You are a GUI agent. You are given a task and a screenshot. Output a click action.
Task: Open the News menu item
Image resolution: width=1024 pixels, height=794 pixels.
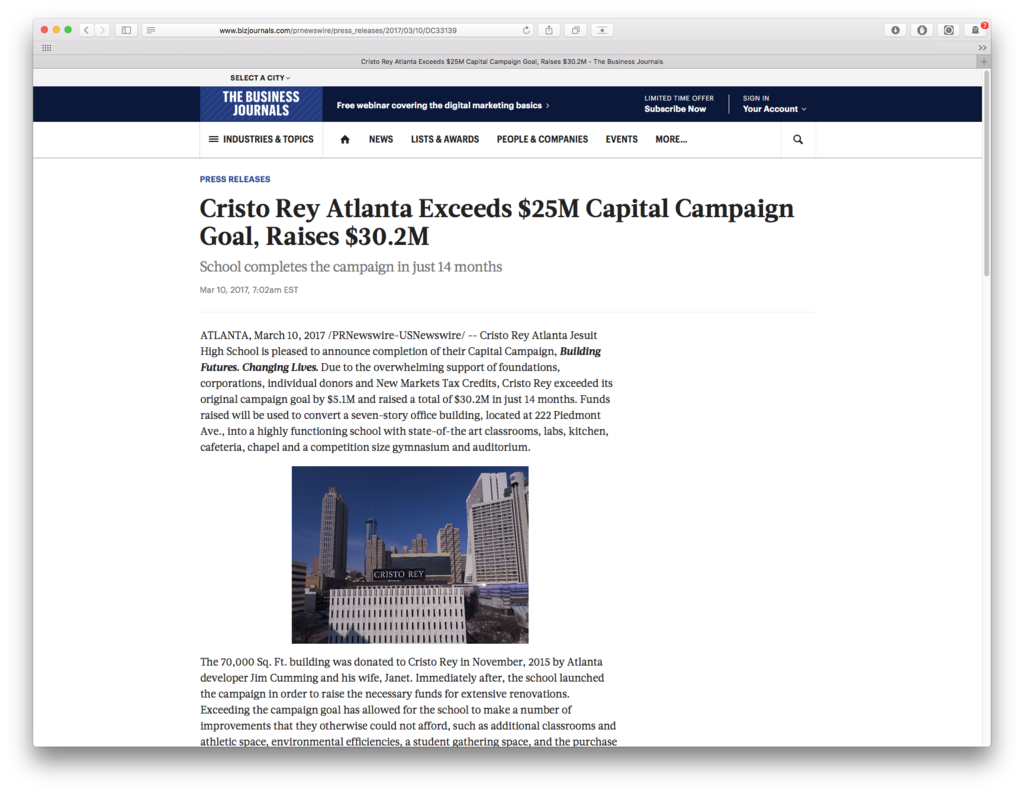point(381,139)
